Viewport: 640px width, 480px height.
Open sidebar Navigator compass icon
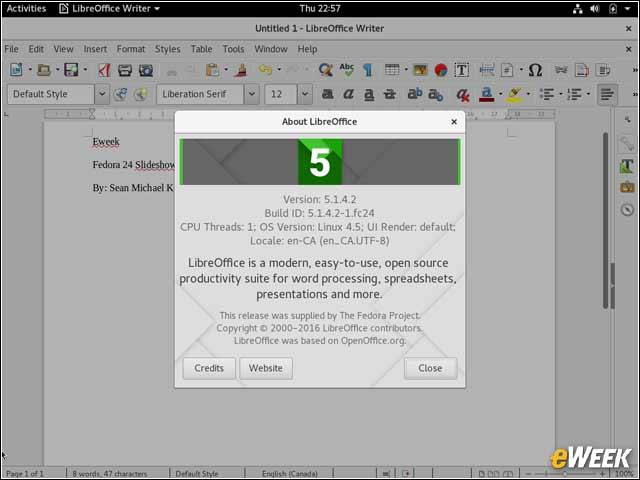click(627, 210)
